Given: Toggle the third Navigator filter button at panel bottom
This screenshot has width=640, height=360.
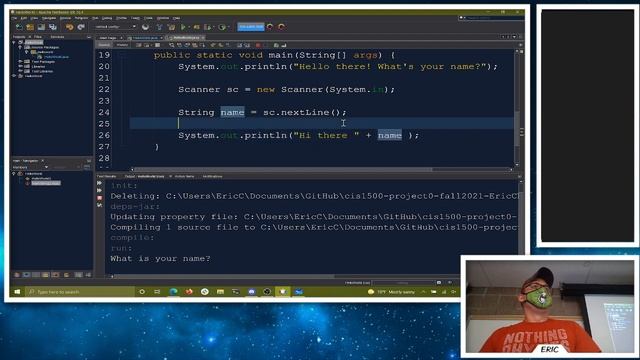Looking at the screenshot, I should click(x=36, y=275).
